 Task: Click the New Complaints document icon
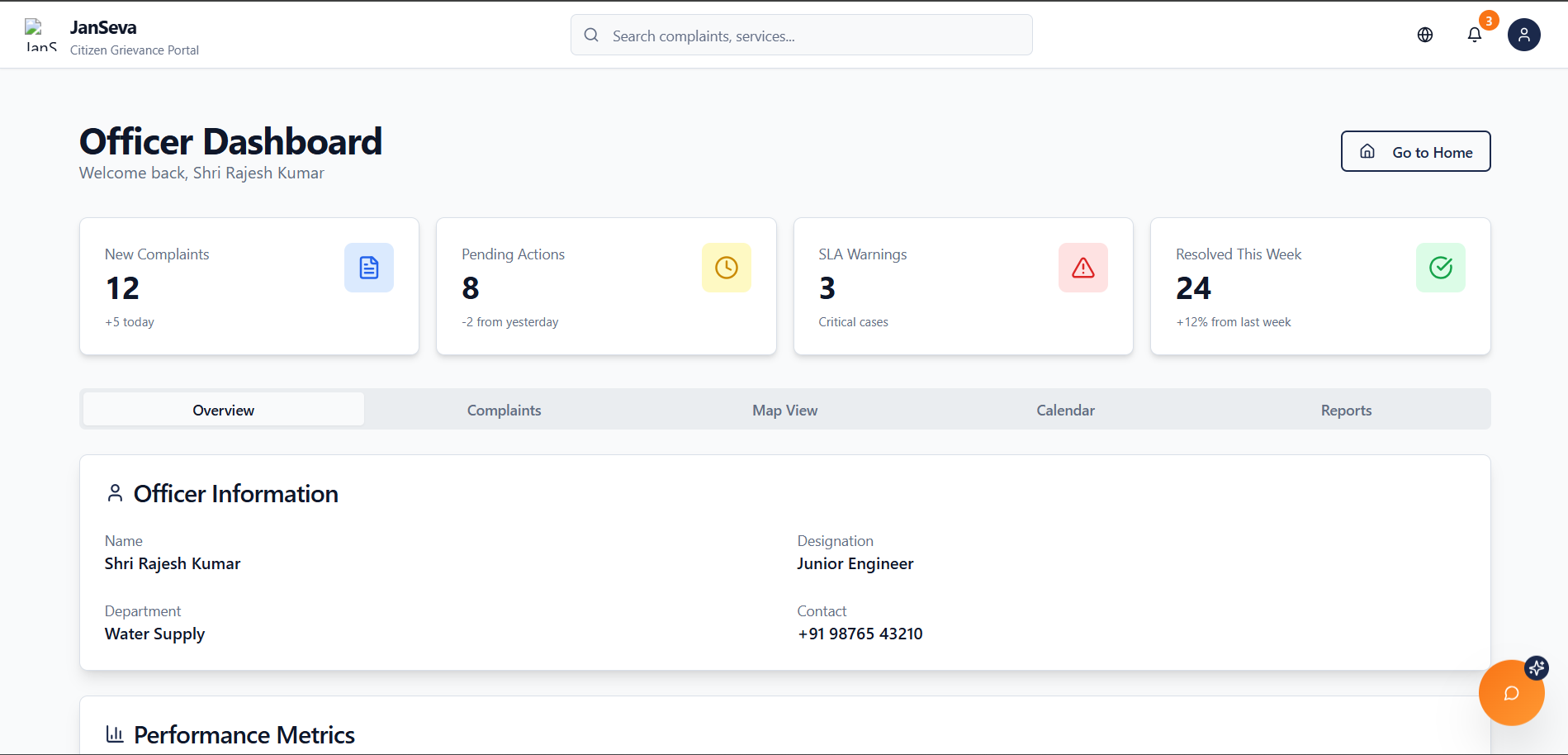[369, 268]
